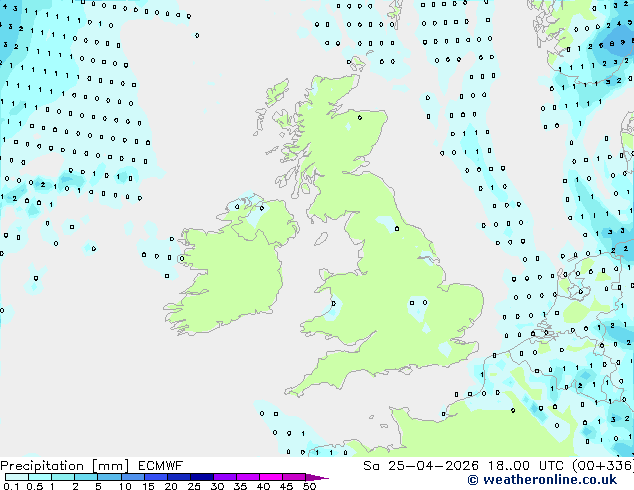The height and width of the screenshot is (490, 634).
Task: Click the 35–40 mm legend color swatch
Action: (248, 477)
